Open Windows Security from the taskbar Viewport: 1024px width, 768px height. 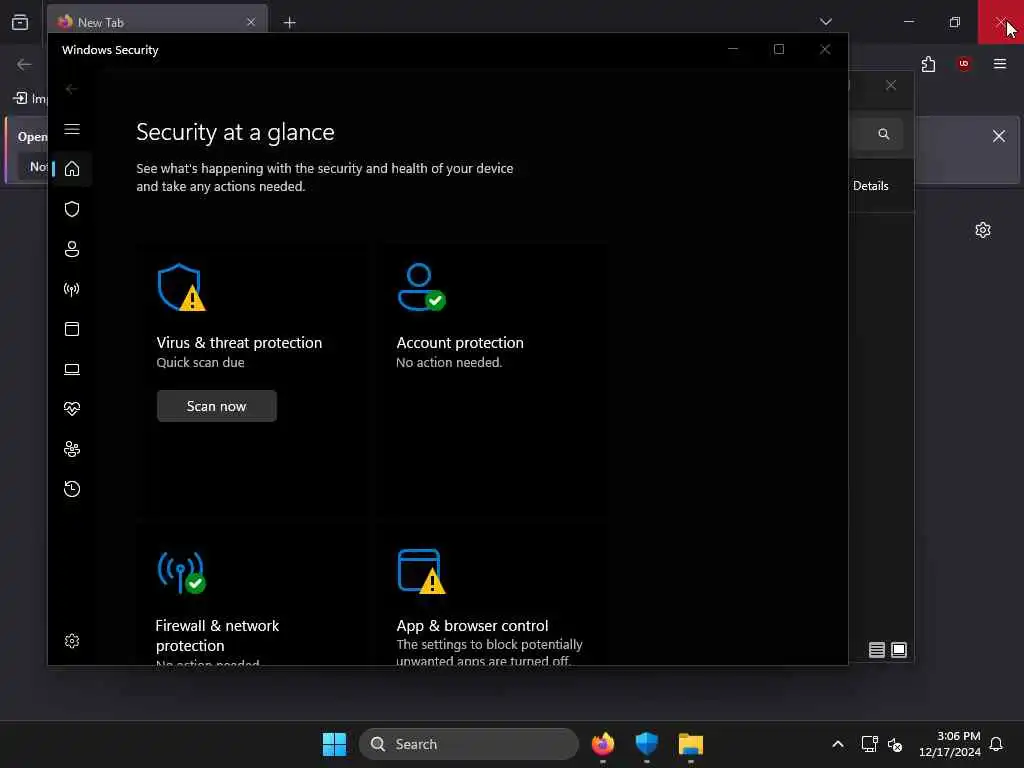[x=647, y=744]
